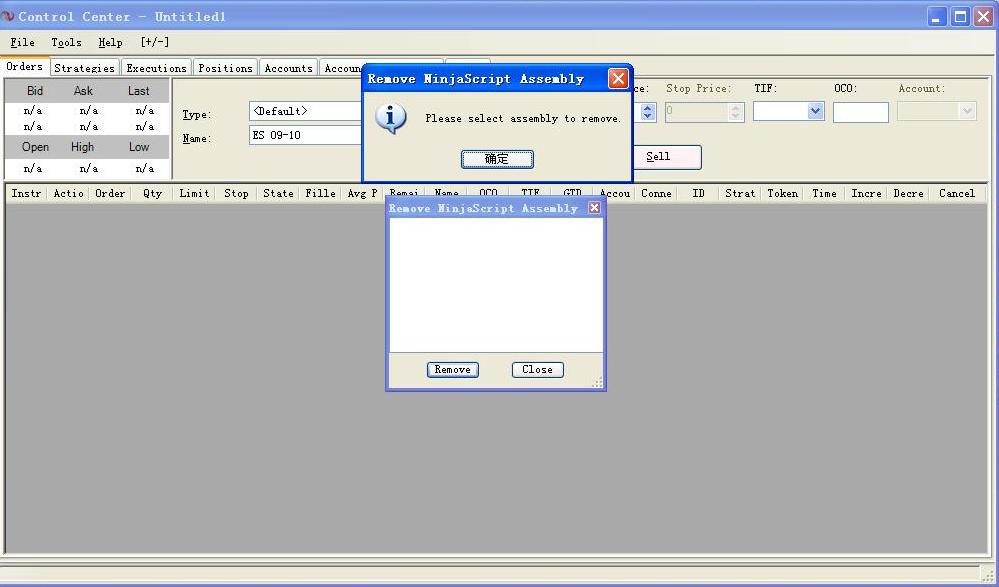The image size is (999, 587).
Task: Click the Limit column header
Action: pyautogui.click(x=194, y=193)
